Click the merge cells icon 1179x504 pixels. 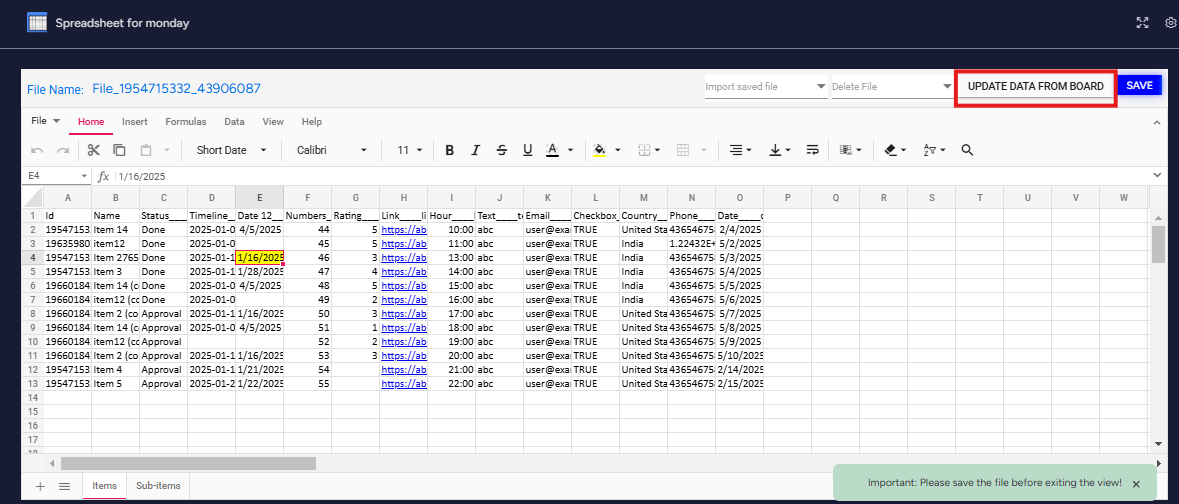click(x=683, y=150)
